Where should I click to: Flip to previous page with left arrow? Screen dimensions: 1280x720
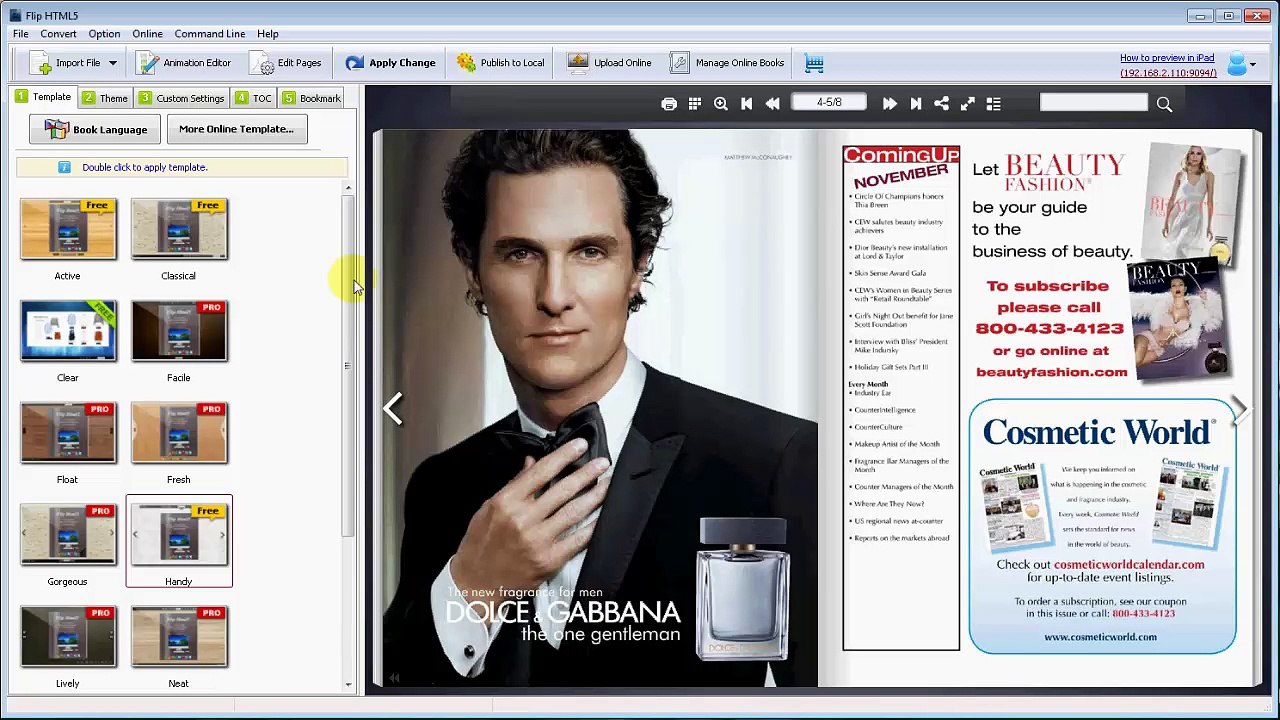click(393, 408)
